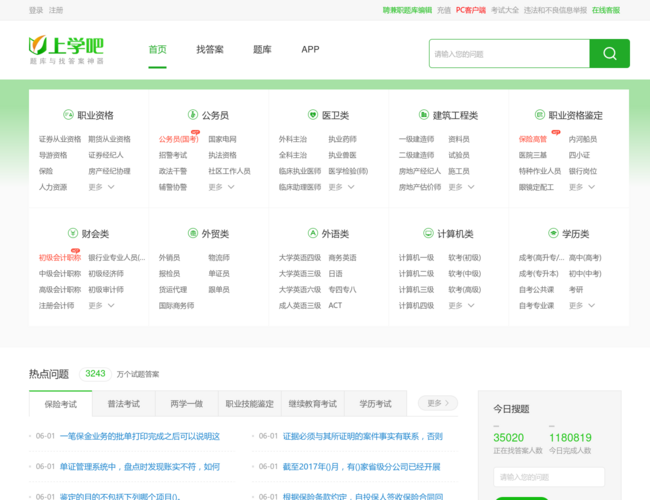The height and width of the screenshot is (500, 650).
Task: Click the main header search box
Action: [x=509, y=53]
